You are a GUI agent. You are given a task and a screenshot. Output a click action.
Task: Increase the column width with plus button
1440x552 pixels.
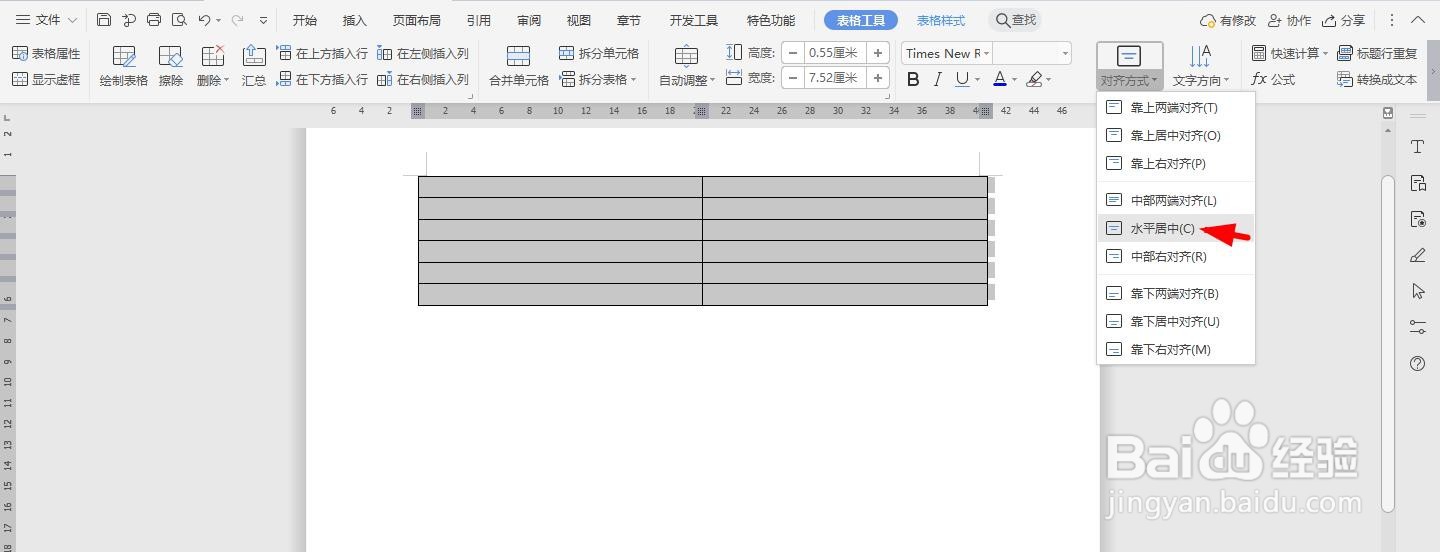878,78
